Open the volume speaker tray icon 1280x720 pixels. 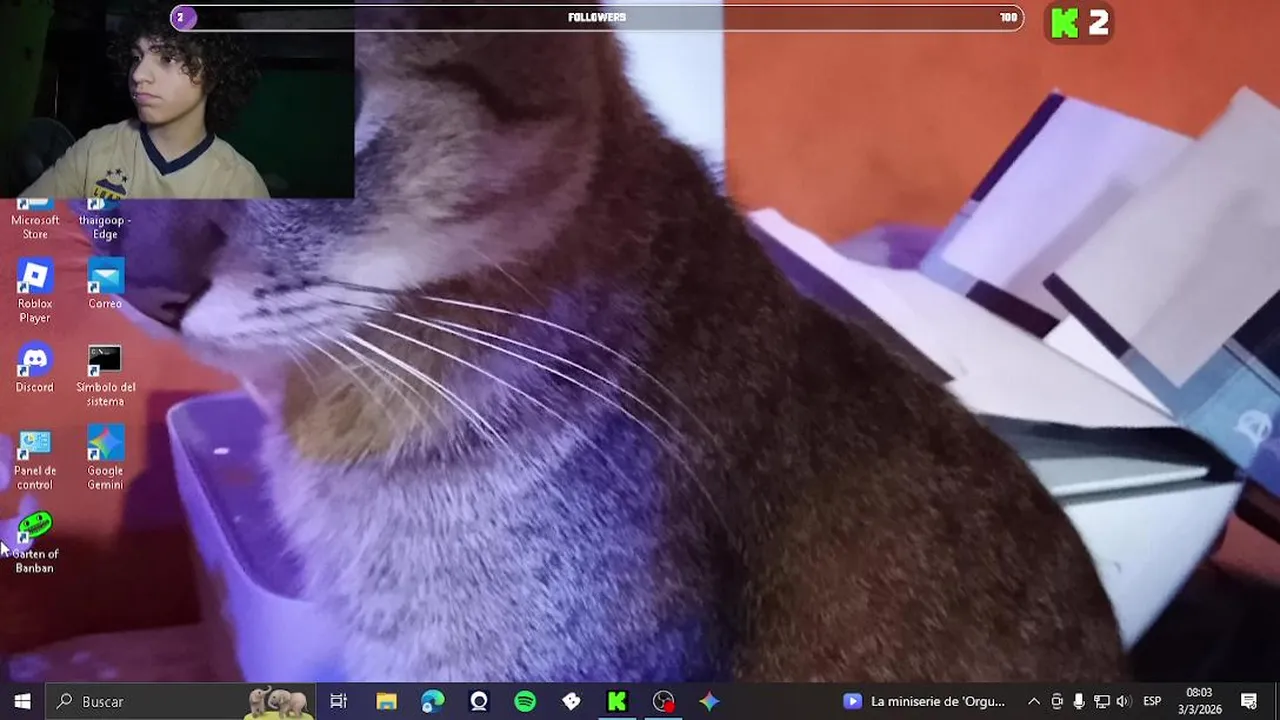tap(1122, 701)
